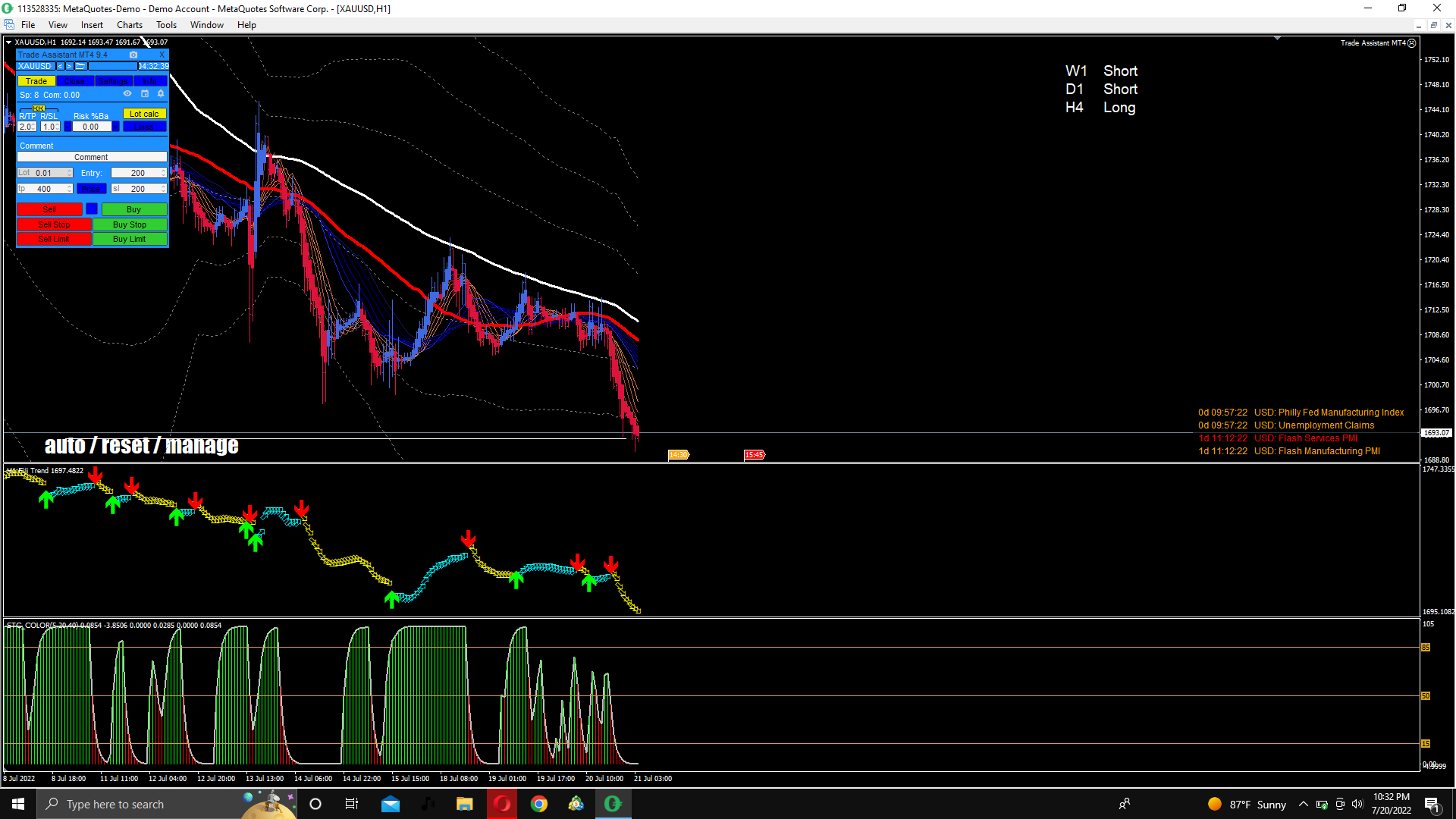The width and height of the screenshot is (1456, 819).
Task: Click the screenshot camera icon in Trade Assistant
Action: [133, 55]
